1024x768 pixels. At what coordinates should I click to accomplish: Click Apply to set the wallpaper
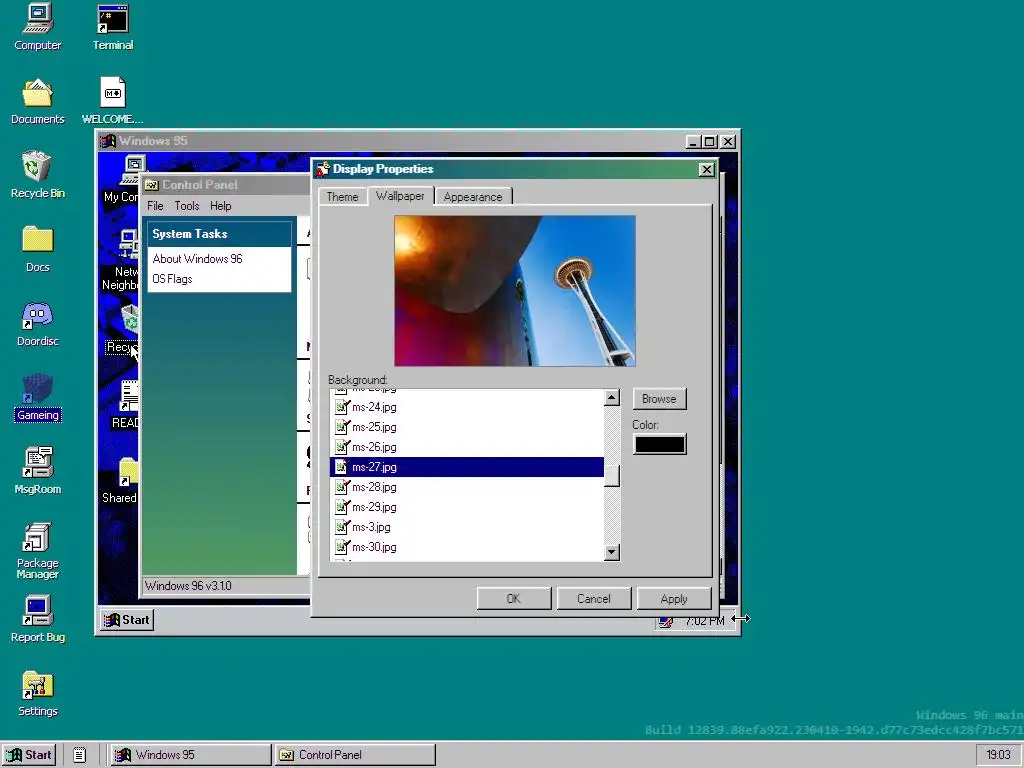coord(674,599)
